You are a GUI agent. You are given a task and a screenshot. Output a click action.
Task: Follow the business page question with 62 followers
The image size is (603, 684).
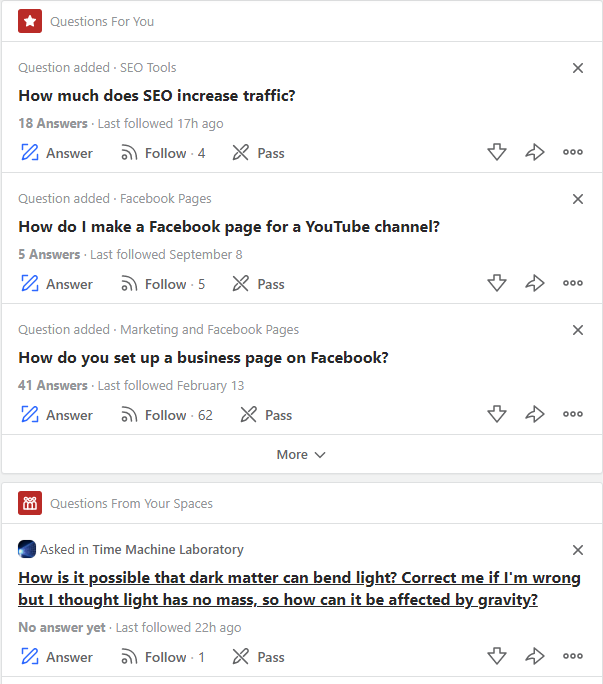(x=167, y=415)
